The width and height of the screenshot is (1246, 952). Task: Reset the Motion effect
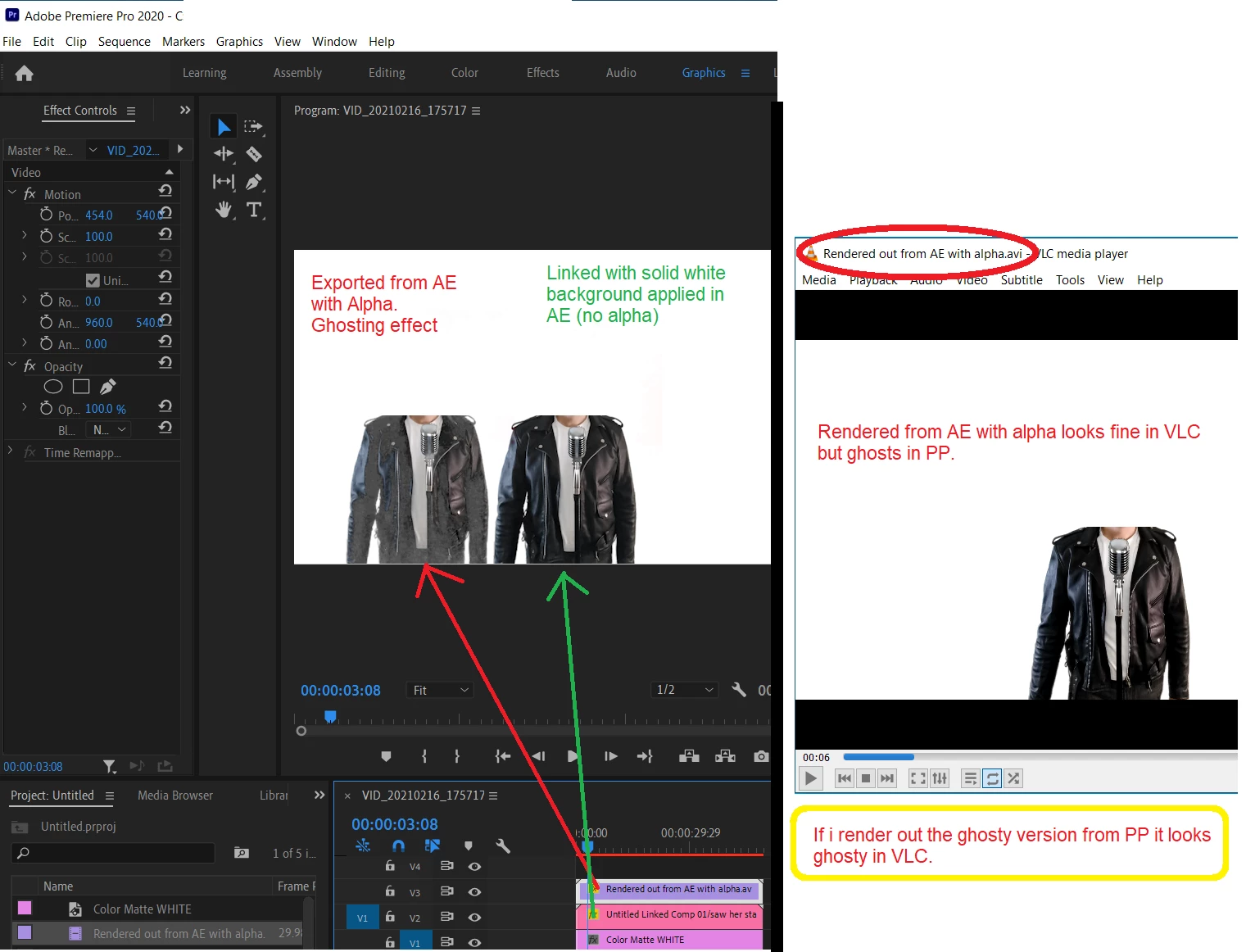point(165,191)
